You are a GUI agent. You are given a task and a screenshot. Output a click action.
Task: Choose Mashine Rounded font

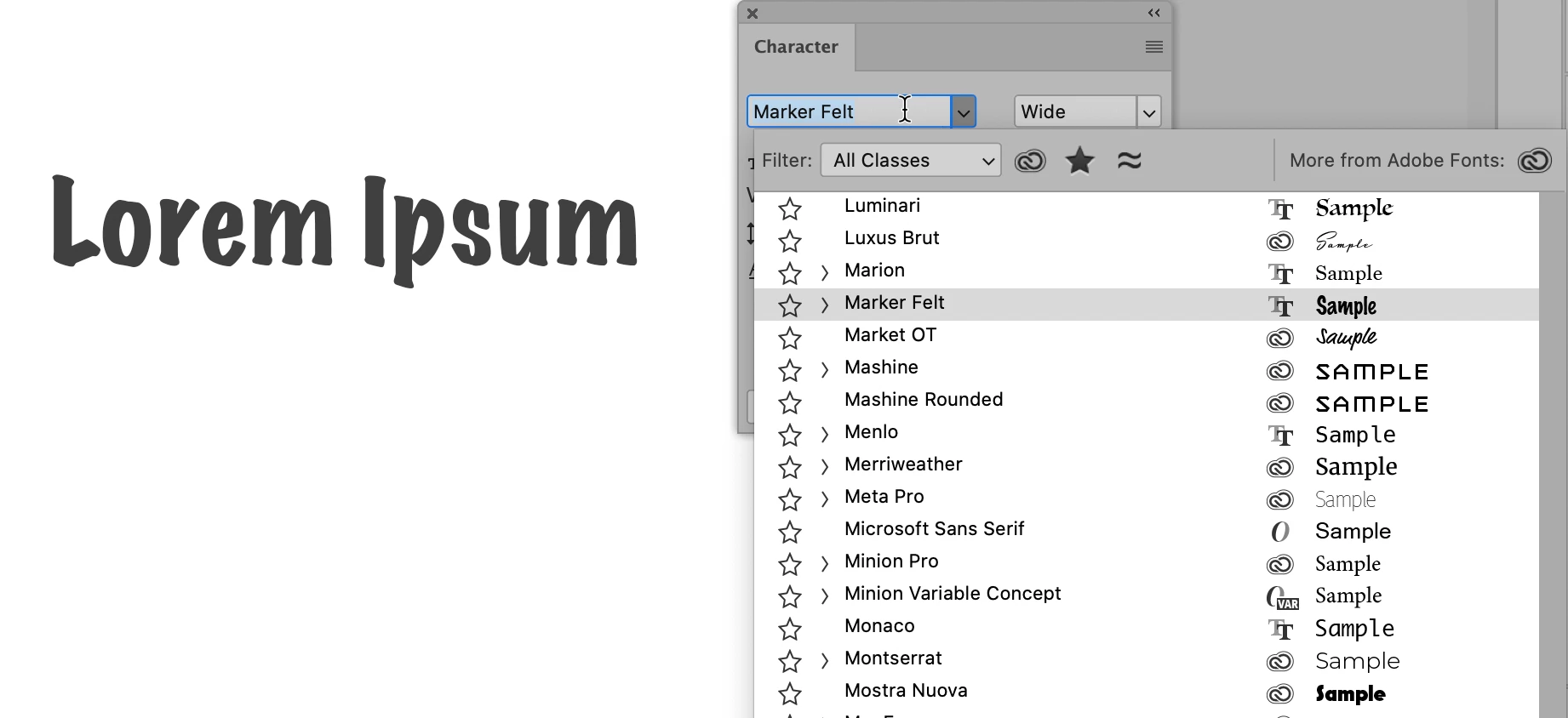tap(924, 400)
